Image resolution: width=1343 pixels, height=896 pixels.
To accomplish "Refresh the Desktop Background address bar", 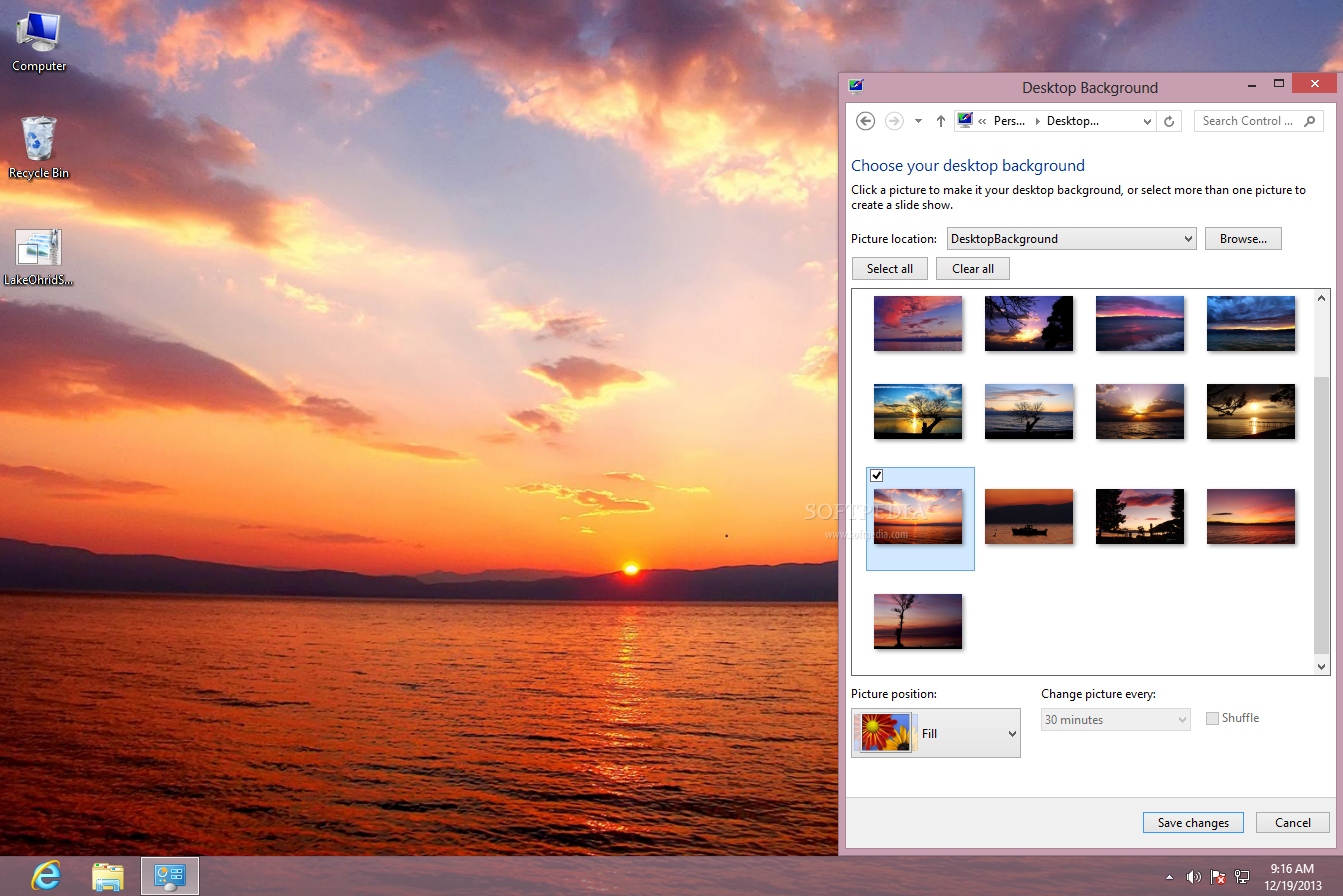I will 1170,121.
